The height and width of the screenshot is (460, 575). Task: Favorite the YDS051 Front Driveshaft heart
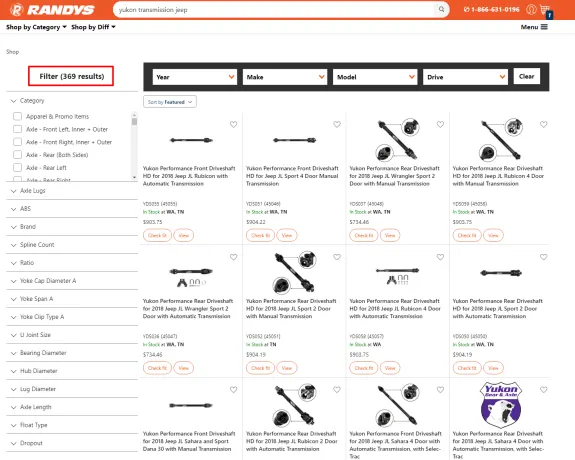(337, 124)
